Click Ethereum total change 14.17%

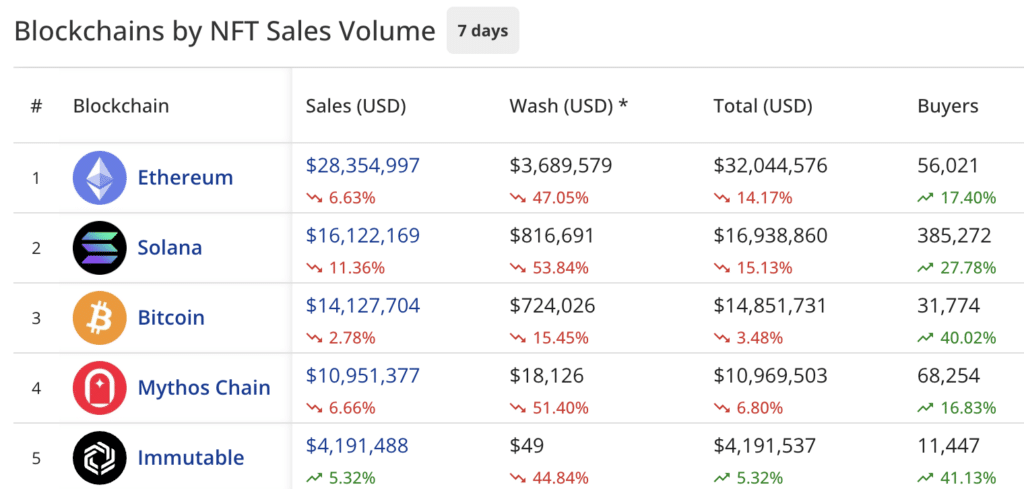coord(753,198)
